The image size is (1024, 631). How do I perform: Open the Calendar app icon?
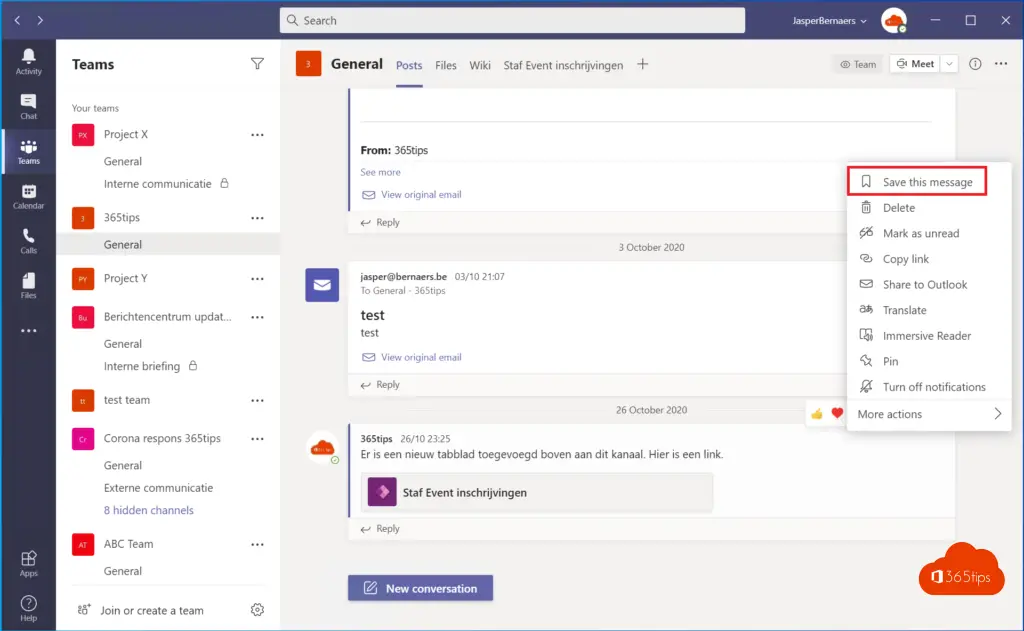click(x=28, y=196)
